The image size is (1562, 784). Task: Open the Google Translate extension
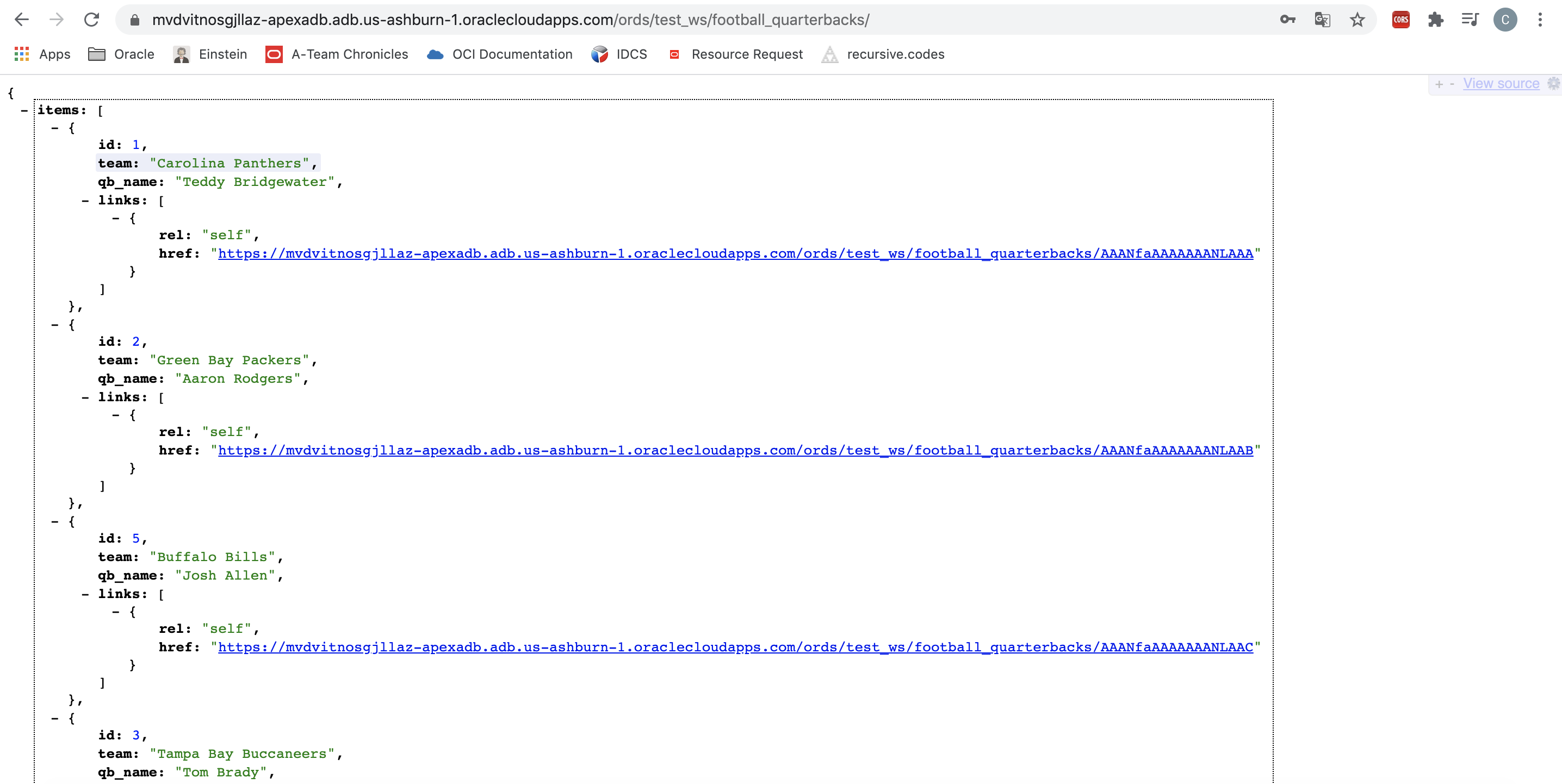[x=1322, y=20]
